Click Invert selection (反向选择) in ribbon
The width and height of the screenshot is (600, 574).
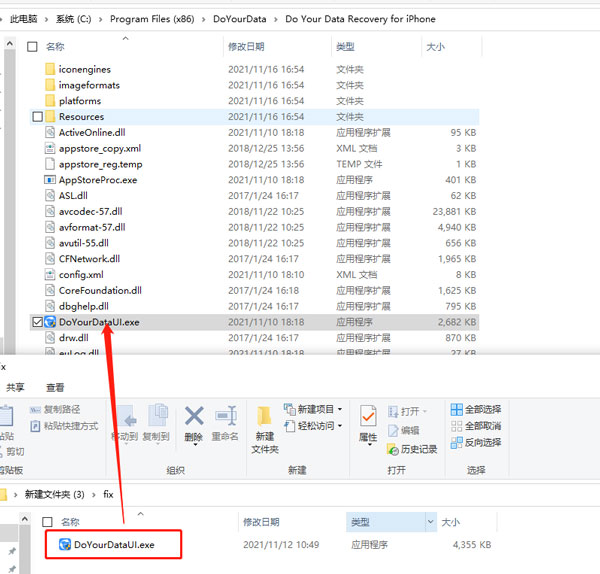pyautogui.click(x=476, y=442)
